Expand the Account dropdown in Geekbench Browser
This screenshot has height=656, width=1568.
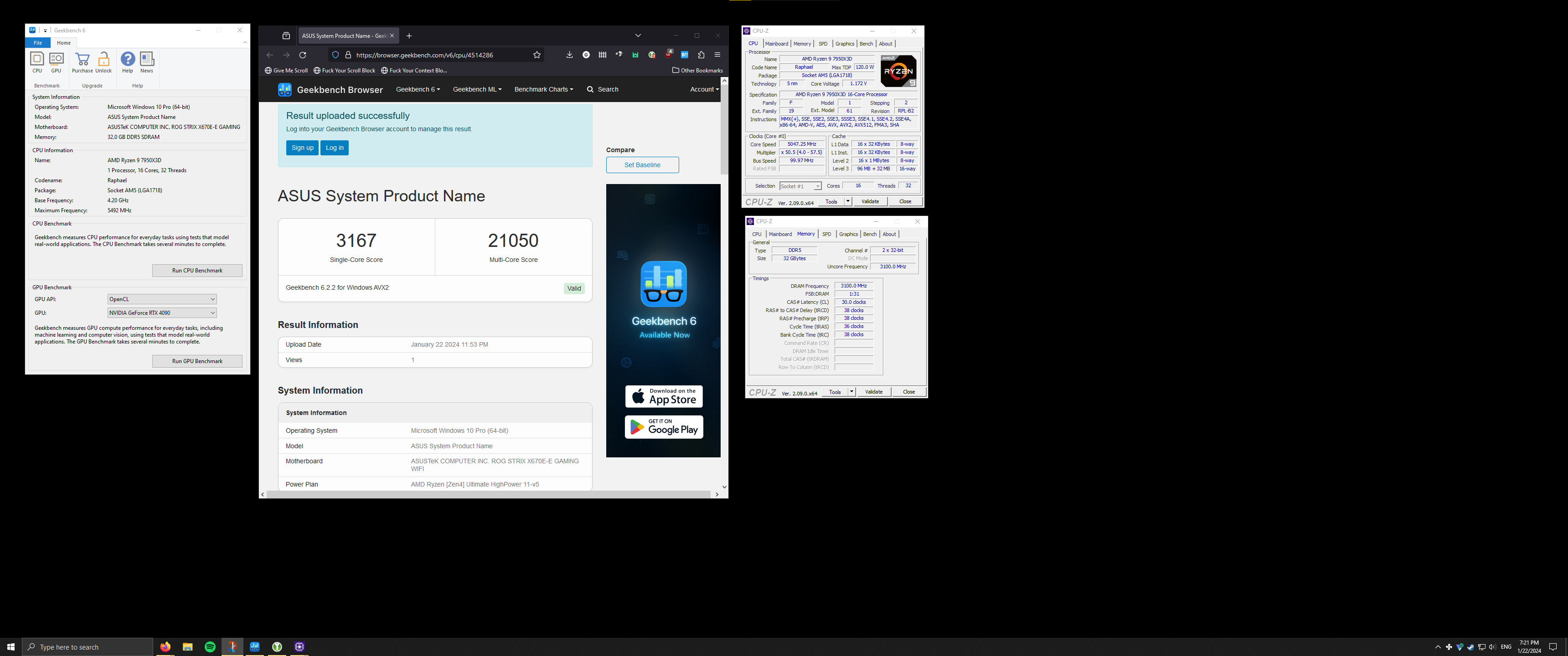[704, 89]
